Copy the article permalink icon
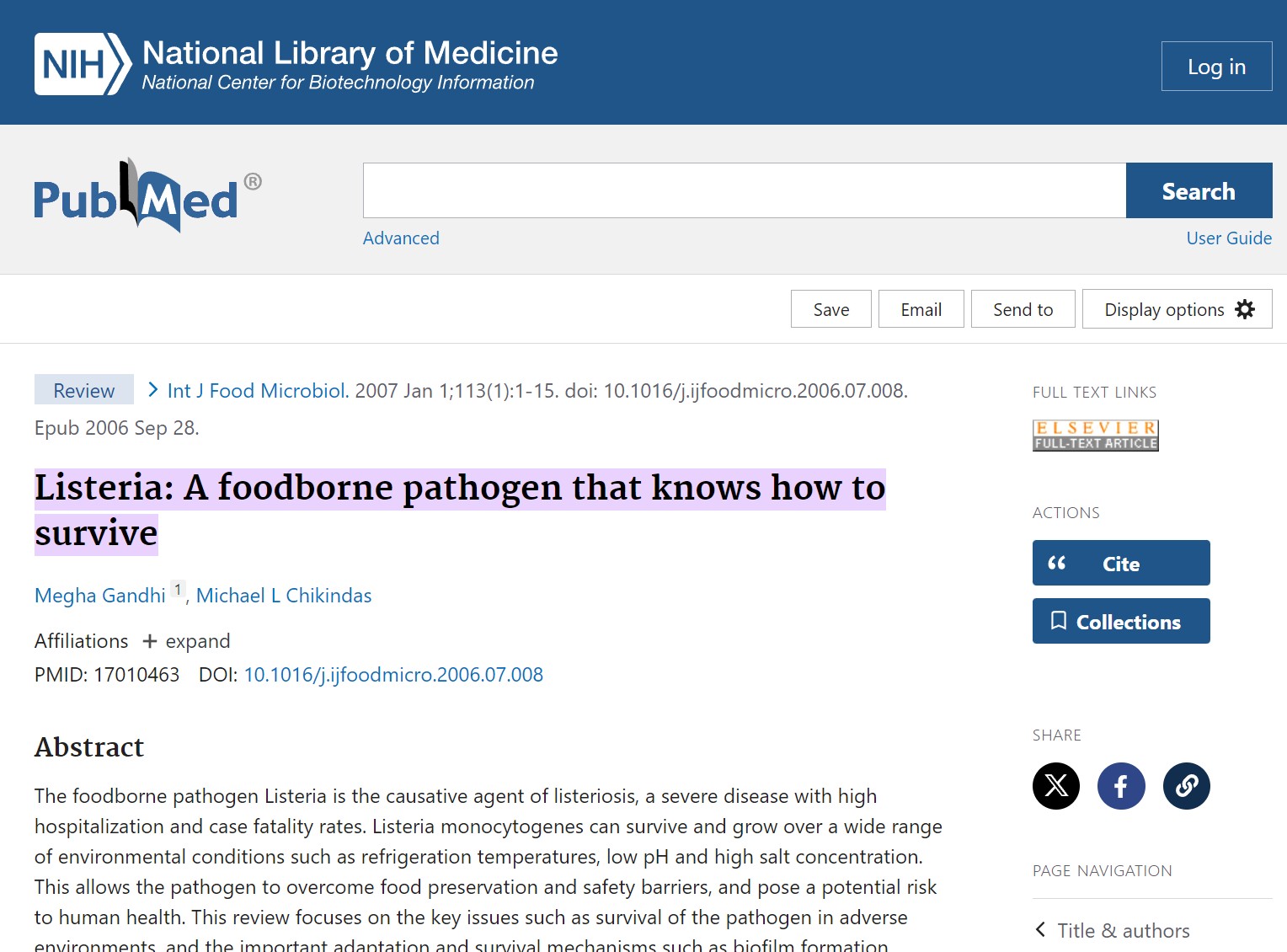Image resolution: width=1287 pixels, height=952 pixels. coord(1186,785)
